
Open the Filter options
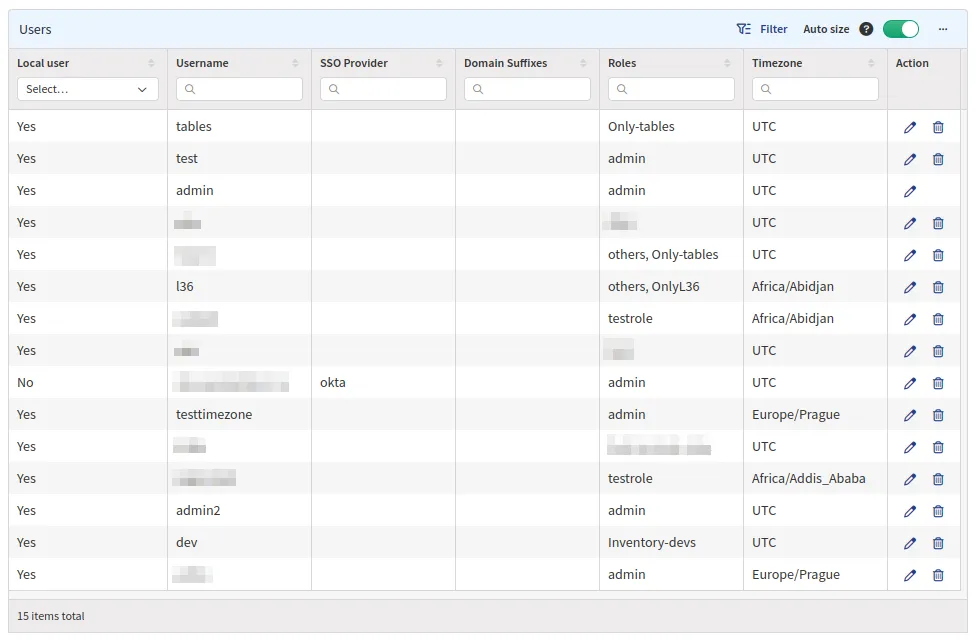point(761,29)
